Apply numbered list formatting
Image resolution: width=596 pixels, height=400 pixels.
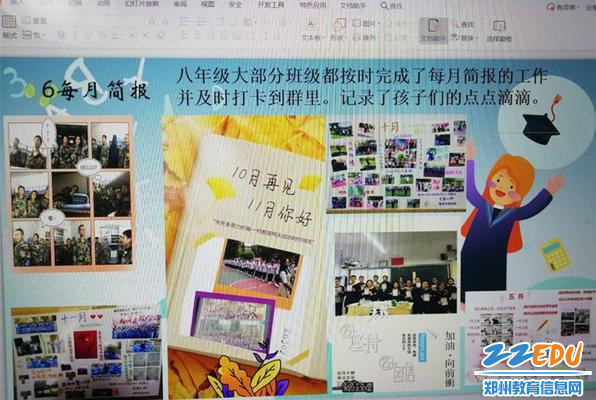(x=203, y=21)
